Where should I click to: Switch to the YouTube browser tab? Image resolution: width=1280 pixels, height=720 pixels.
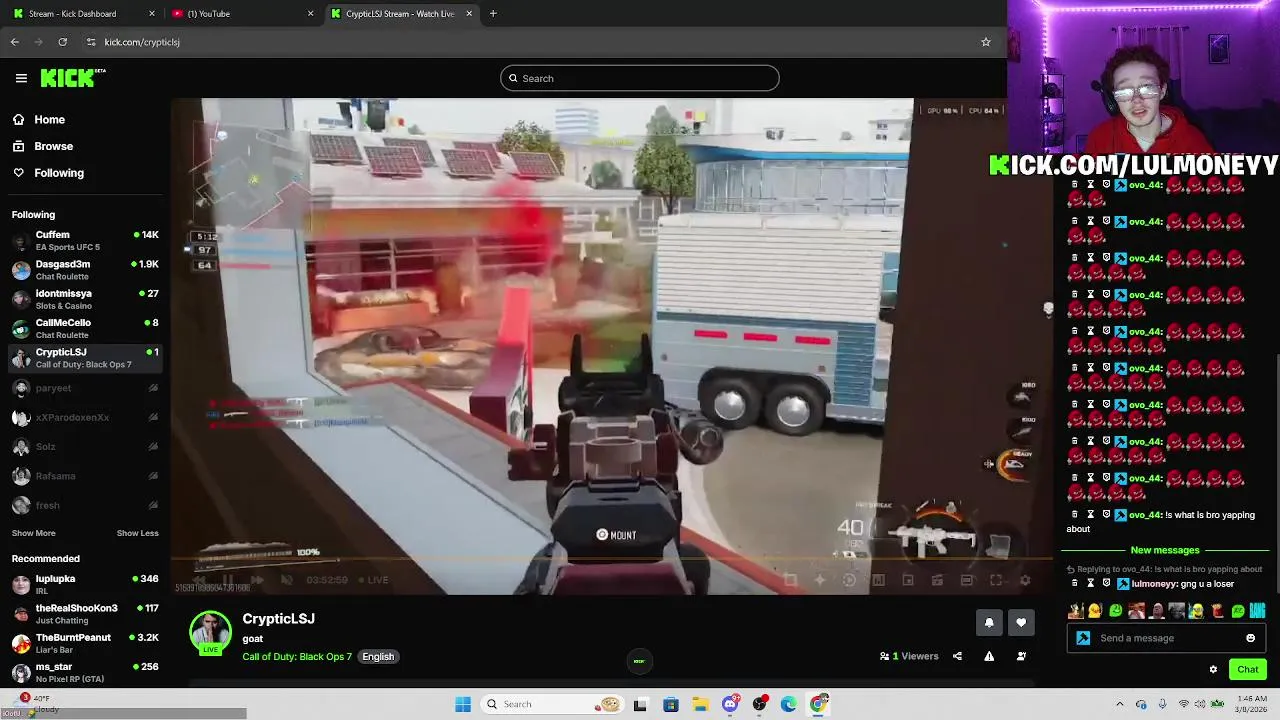[x=242, y=14]
